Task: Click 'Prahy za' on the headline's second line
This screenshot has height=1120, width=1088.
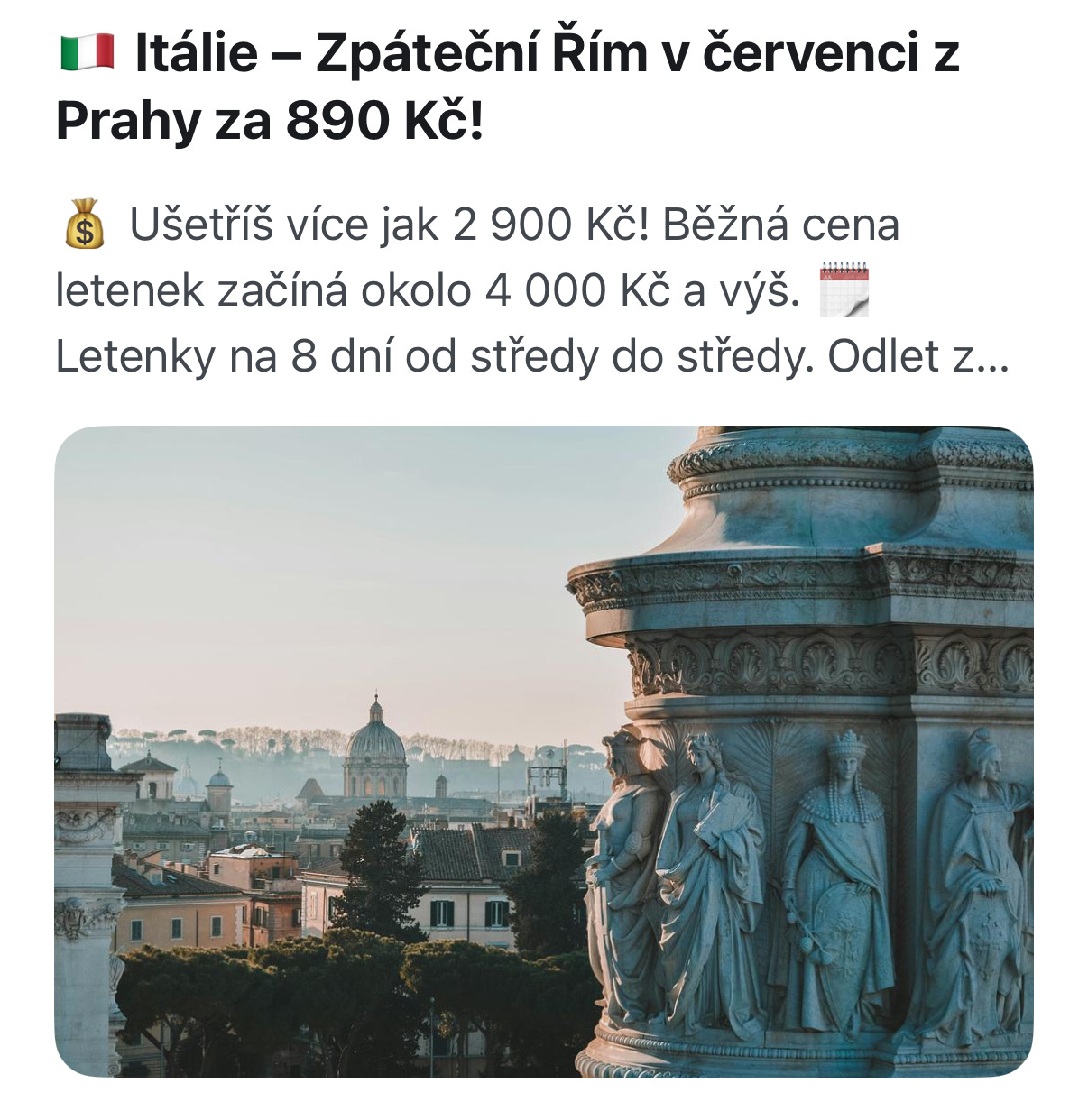Action: click(x=165, y=121)
